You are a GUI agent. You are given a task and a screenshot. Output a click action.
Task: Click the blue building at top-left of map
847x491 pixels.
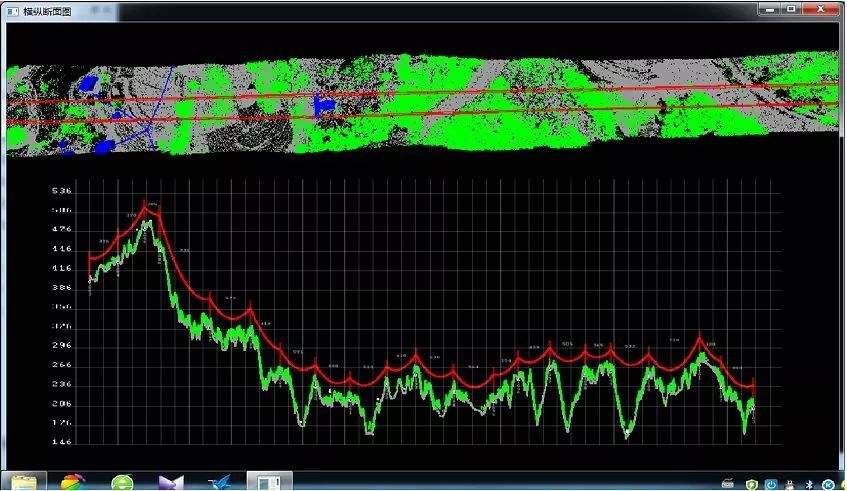click(89, 83)
